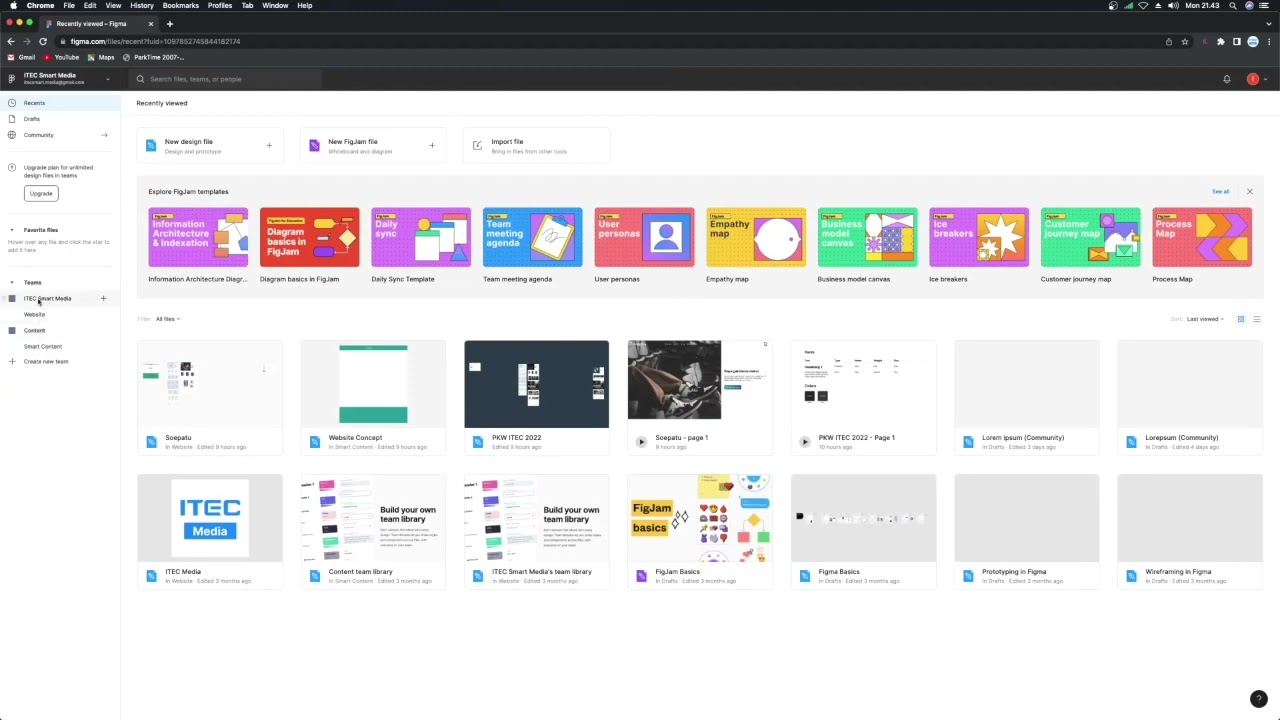
Task: Open the Website Concept file
Action: click(373, 397)
